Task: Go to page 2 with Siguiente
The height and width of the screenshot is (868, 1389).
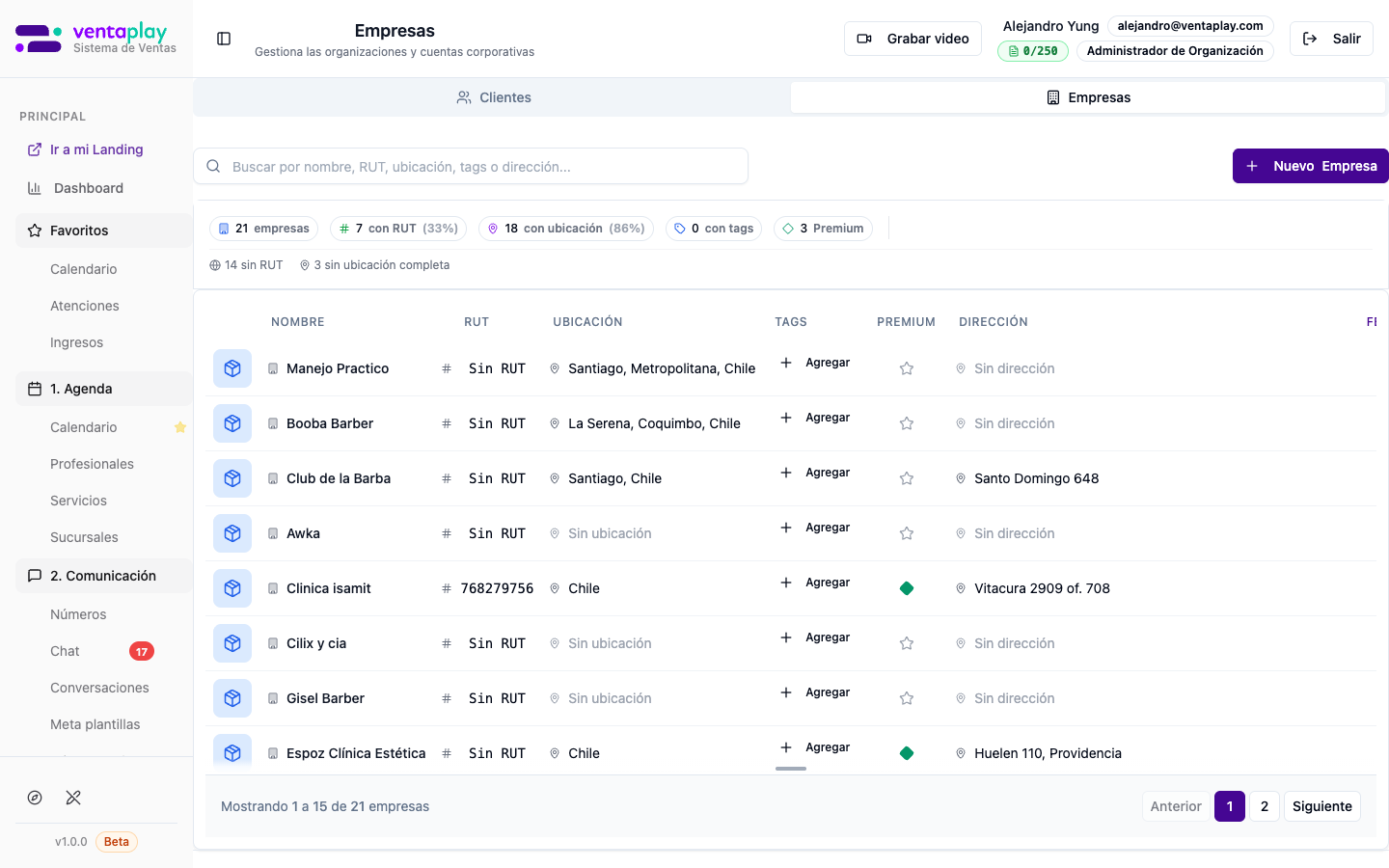Action: [1321, 805]
